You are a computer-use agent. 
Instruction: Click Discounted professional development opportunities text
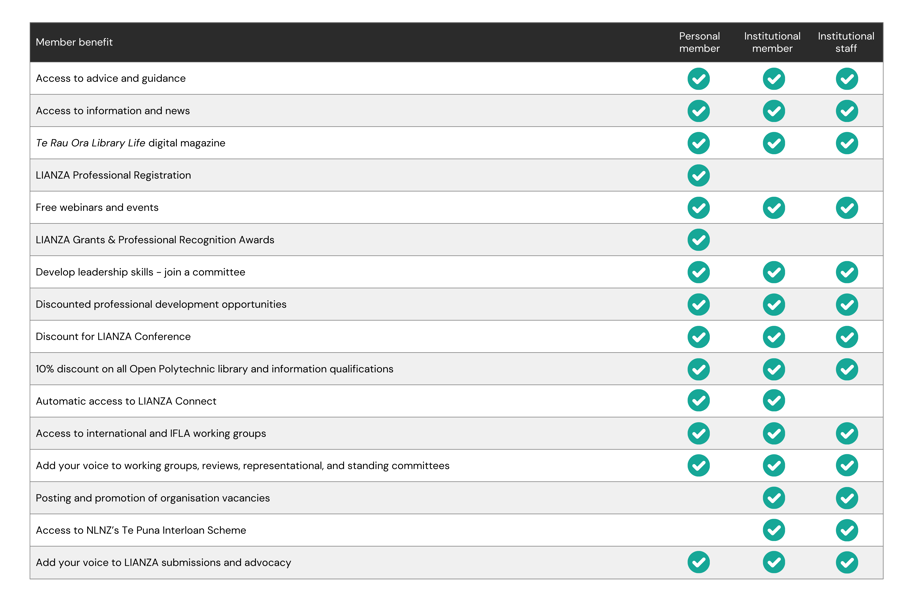161,304
